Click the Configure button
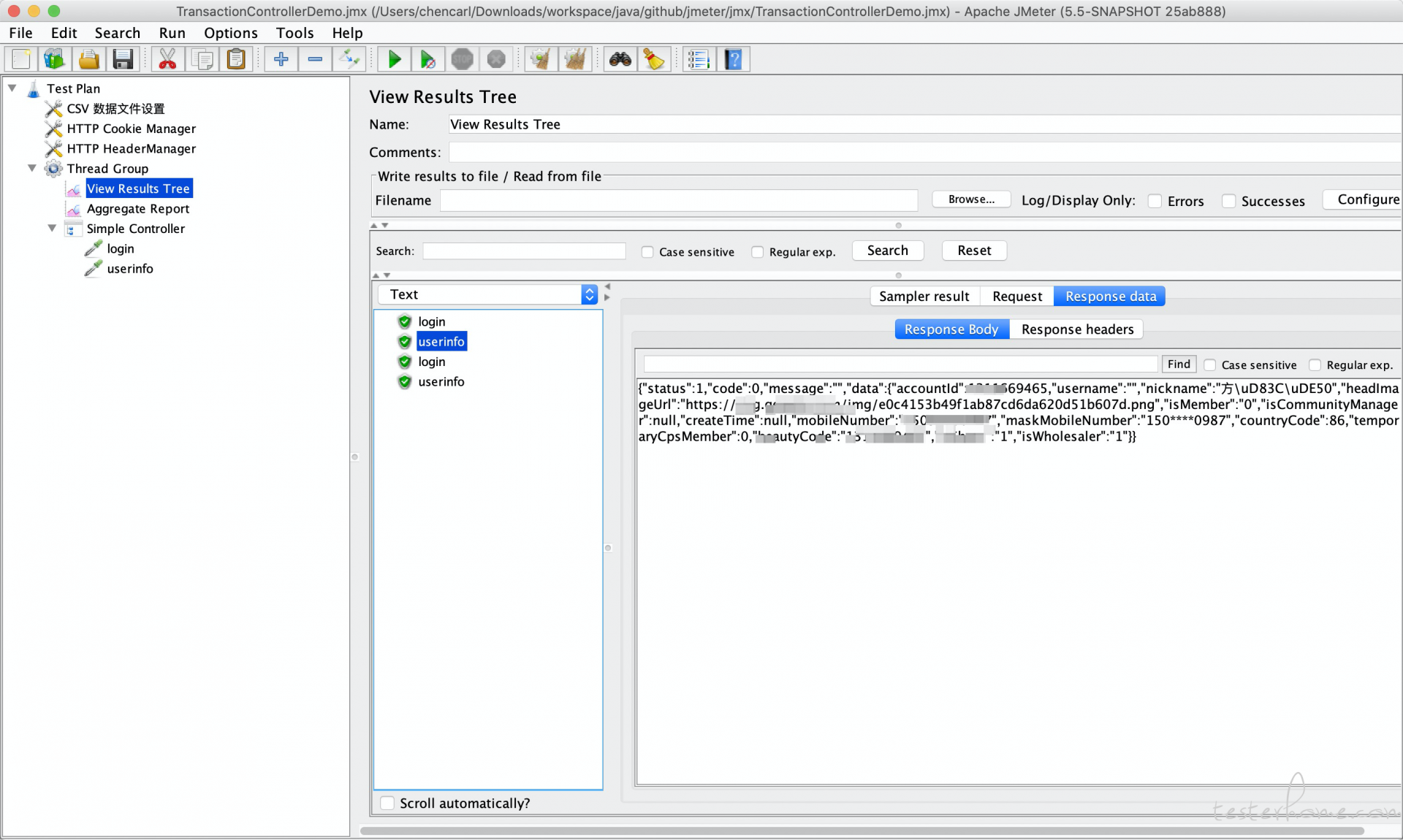The width and height of the screenshot is (1403, 840). pos(1363,199)
